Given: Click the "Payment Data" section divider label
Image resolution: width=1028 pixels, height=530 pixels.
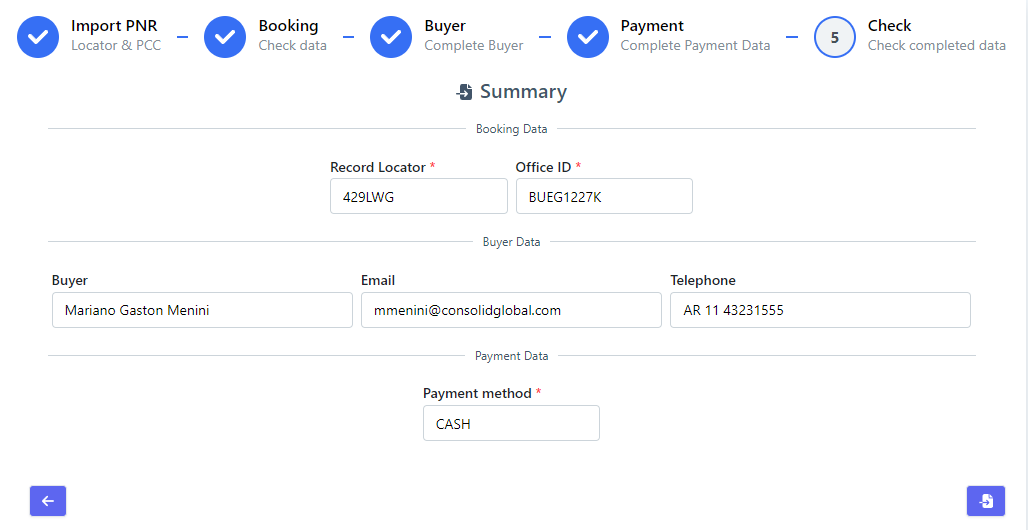Looking at the screenshot, I should (x=511, y=356).
